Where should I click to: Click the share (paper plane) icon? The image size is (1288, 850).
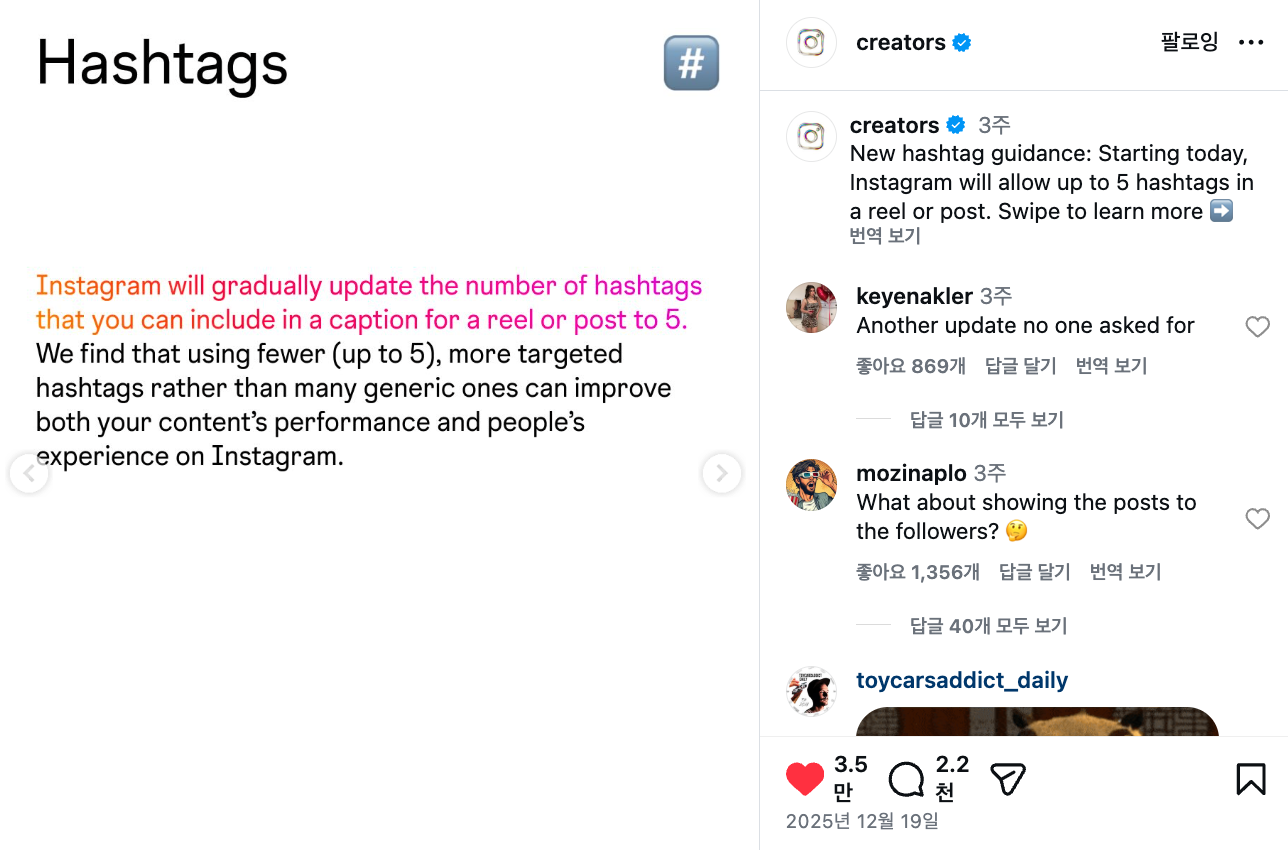[x=1007, y=778]
